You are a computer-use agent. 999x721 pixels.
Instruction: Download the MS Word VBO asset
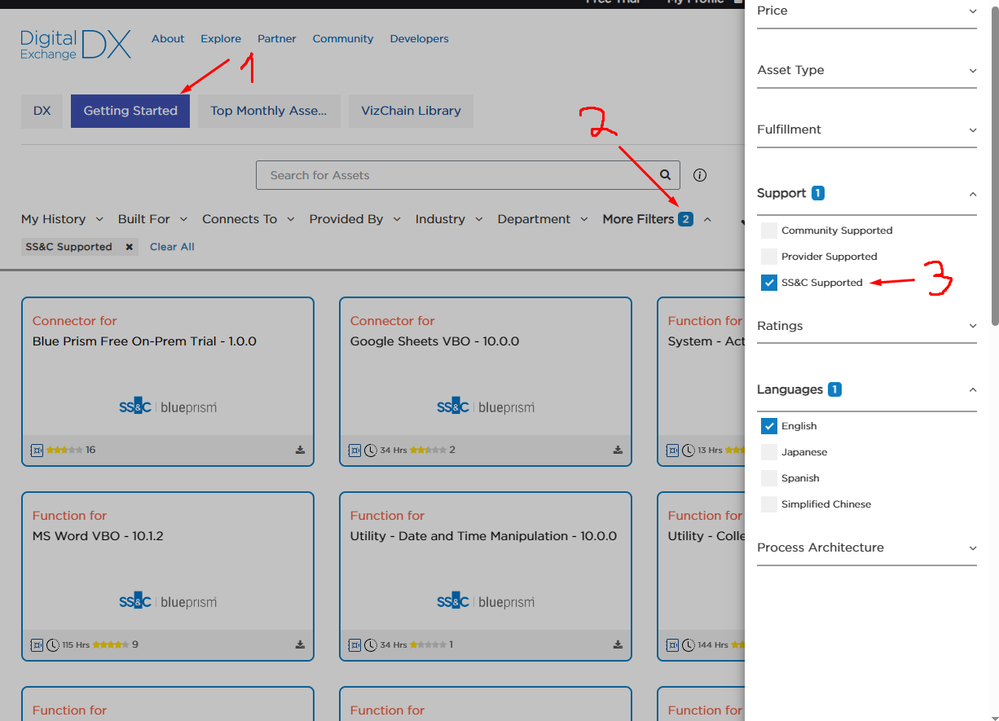tap(300, 645)
